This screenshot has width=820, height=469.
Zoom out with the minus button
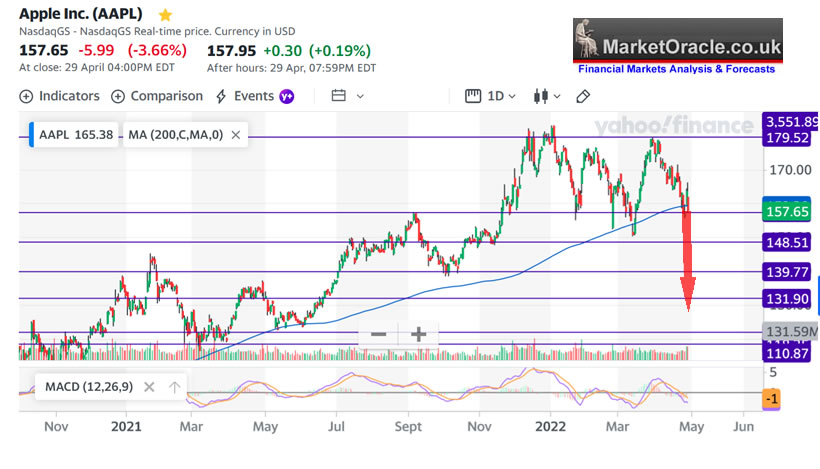click(x=379, y=334)
